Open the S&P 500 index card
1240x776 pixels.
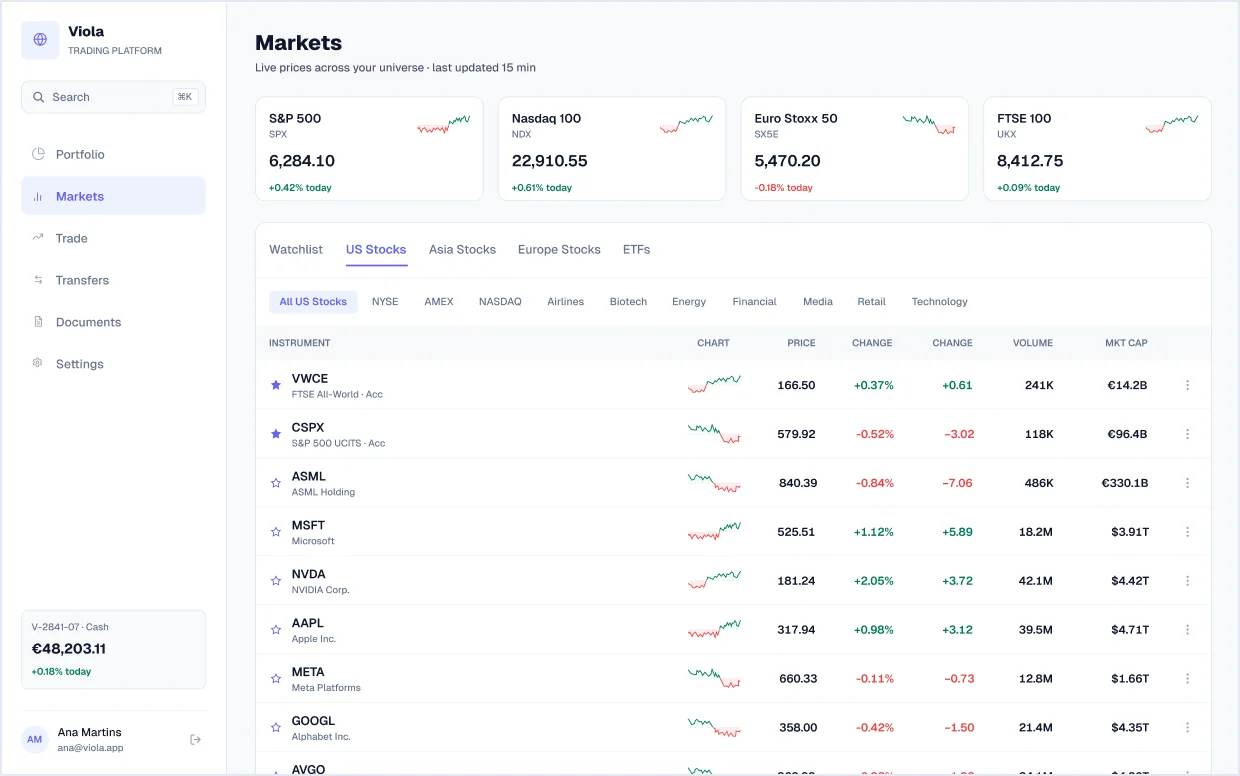point(369,149)
